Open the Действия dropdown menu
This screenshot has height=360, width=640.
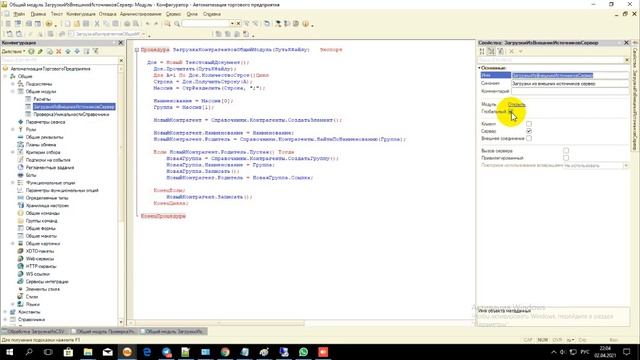pos(13,51)
